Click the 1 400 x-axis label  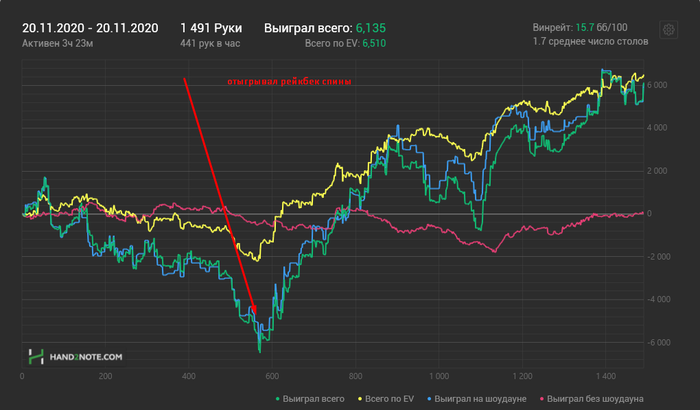point(605,377)
